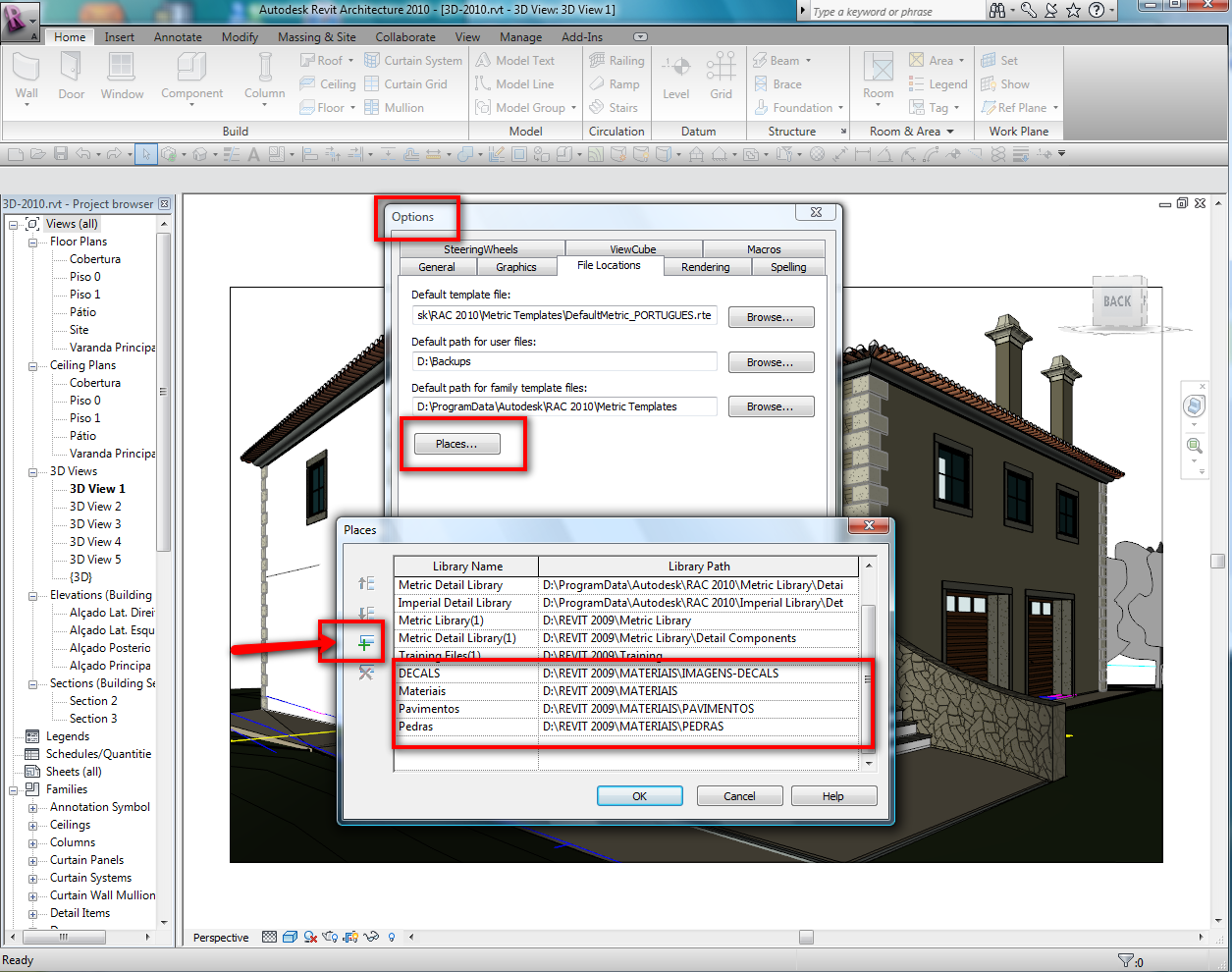Click the Open folder icon in toolbar
1232x972 pixels.
coord(38,154)
